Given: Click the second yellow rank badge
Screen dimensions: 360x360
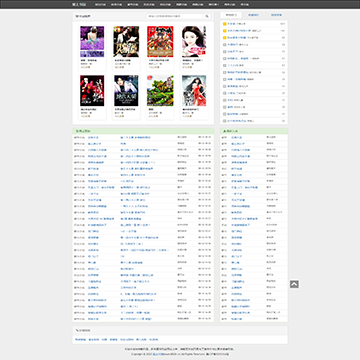Looking at the screenshot, I should 225,31.
